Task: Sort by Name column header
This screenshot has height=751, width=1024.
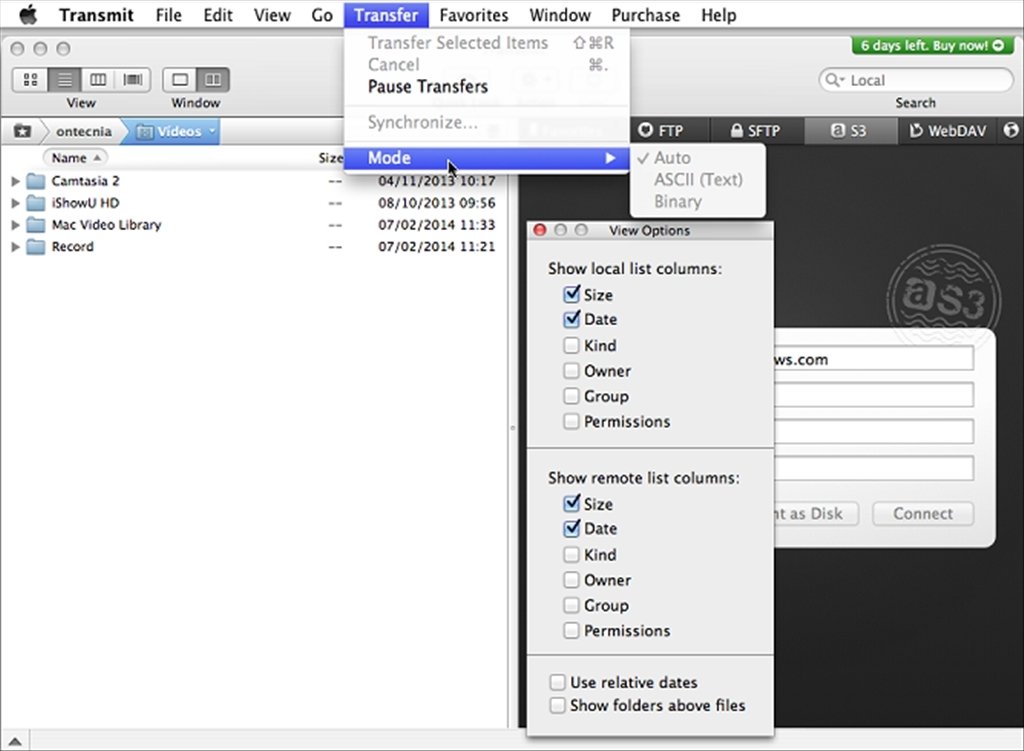Action: point(75,157)
